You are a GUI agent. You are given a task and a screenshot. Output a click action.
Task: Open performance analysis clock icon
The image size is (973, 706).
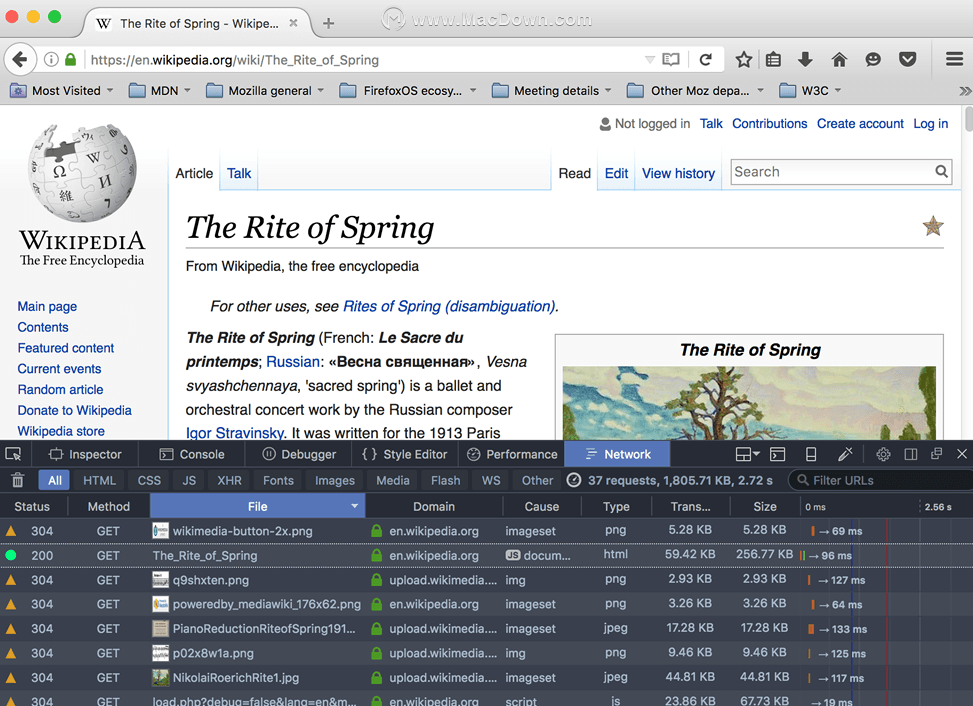click(x=574, y=480)
